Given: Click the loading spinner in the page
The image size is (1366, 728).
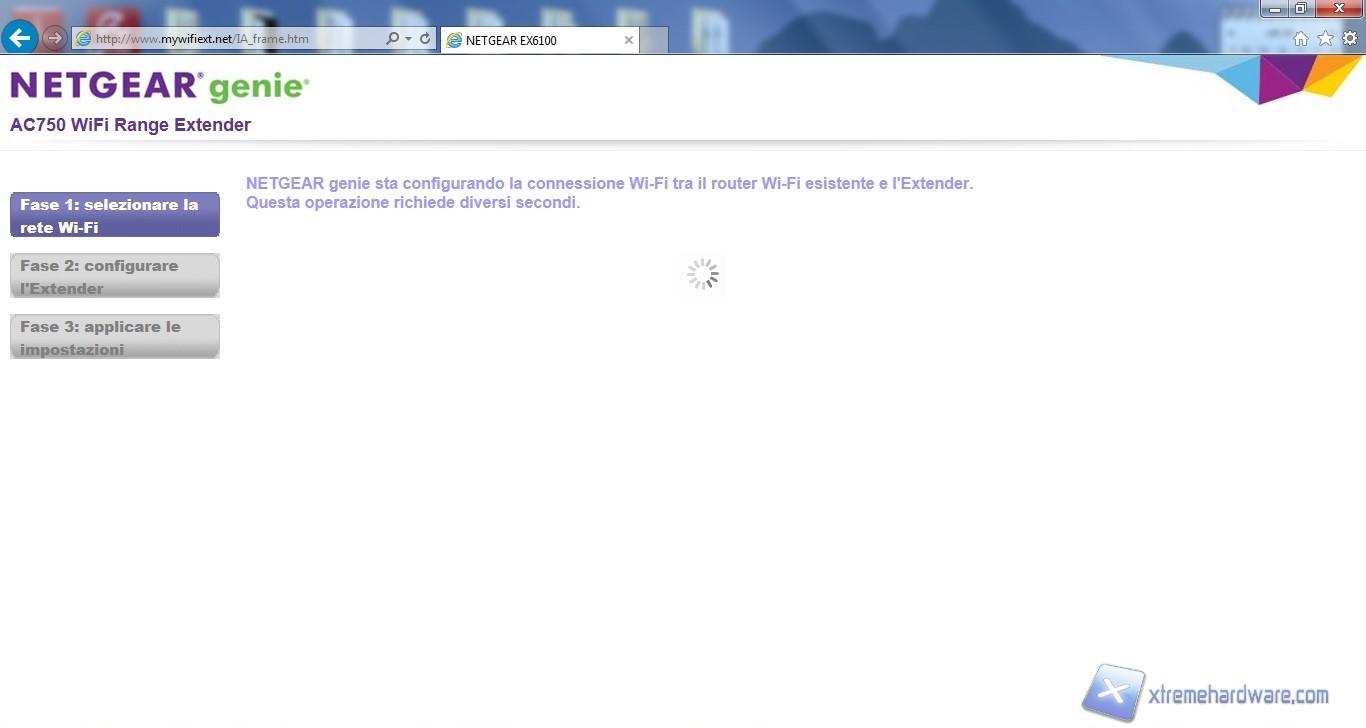Looking at the screenshot, I should [x=703, y=274].
